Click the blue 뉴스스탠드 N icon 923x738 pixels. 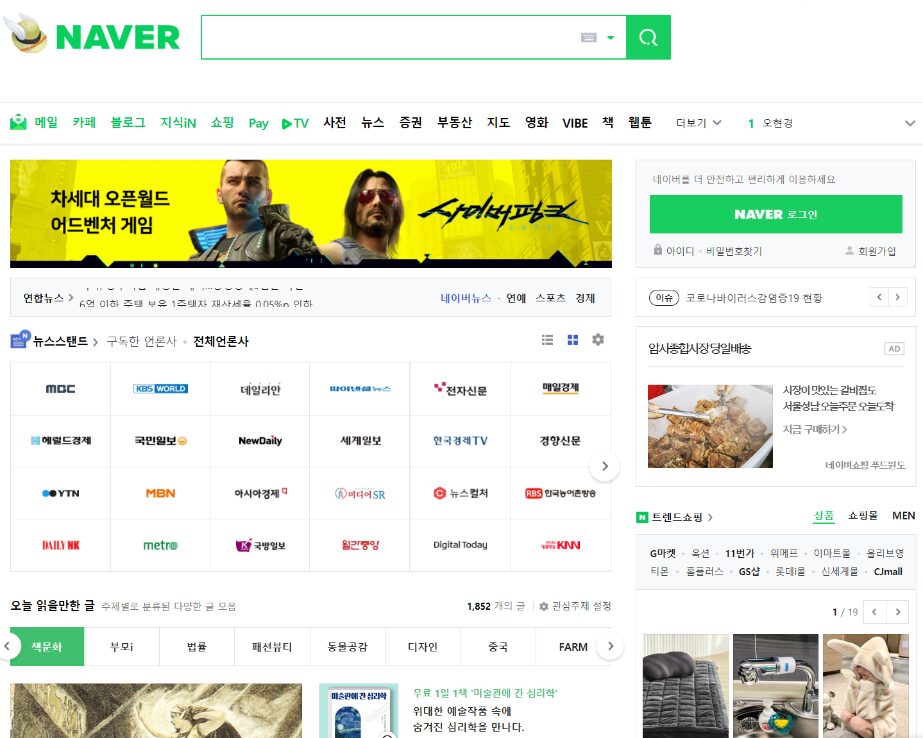[x=19, y=340]
